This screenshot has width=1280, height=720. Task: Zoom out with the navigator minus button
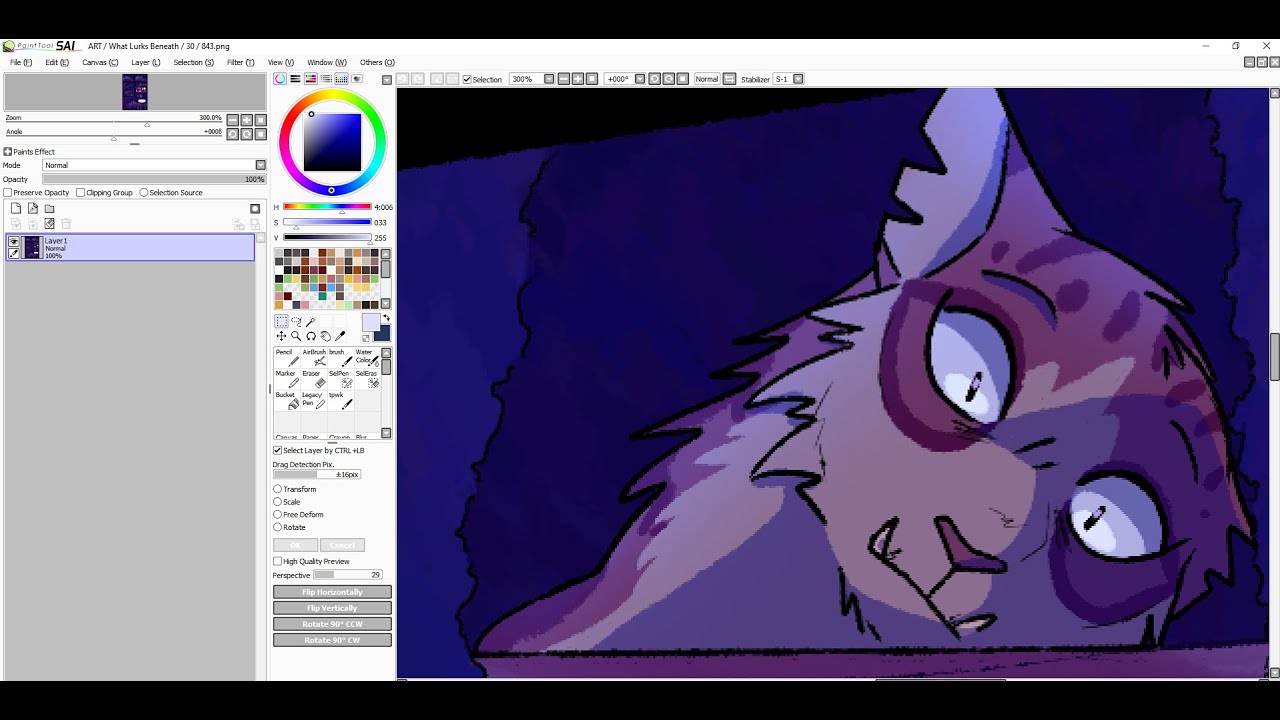coord(232,120)
